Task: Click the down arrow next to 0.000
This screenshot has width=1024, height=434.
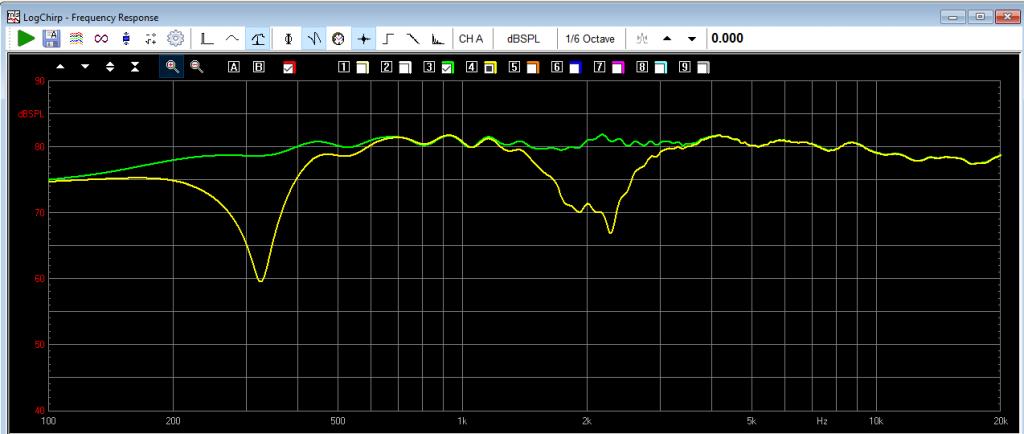Action: [x=692, y=39]
